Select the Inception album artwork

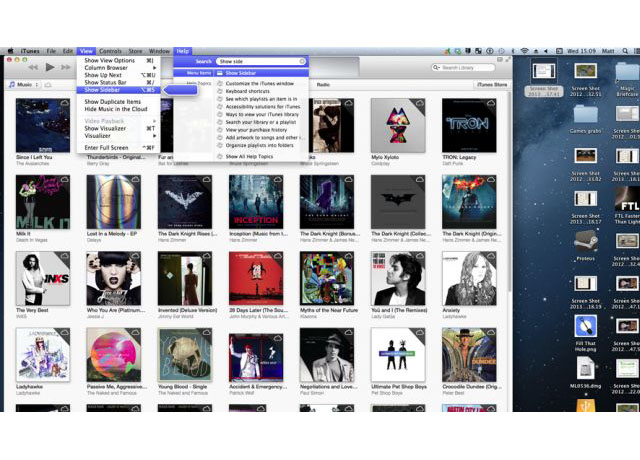(256, 202)
